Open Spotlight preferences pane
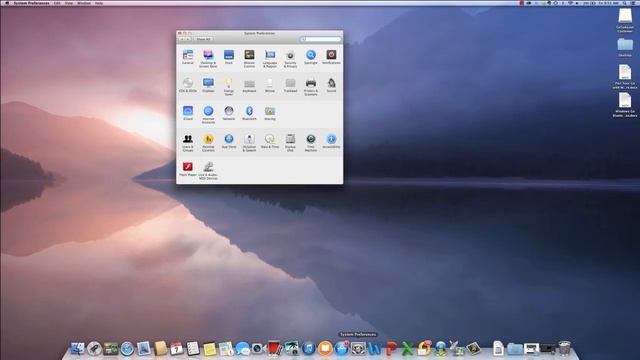The image size is (640, 360). click(x=311, y=57)
